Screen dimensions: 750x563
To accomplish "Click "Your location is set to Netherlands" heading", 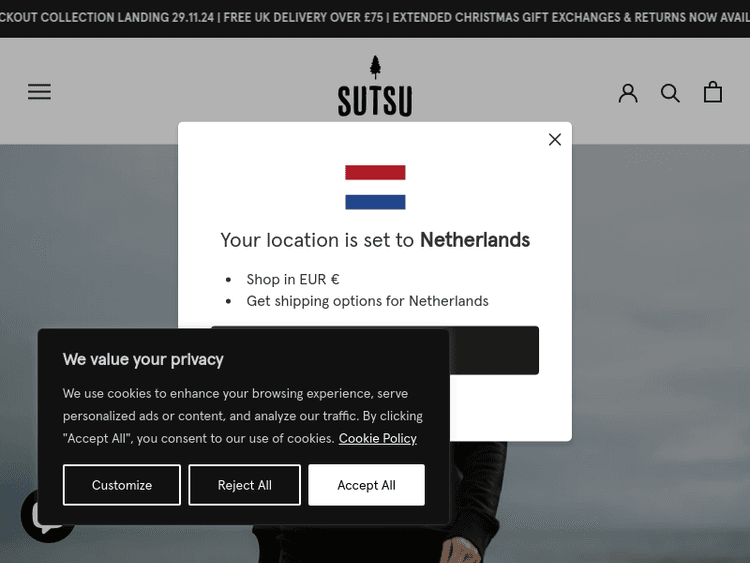I will click(375, 240).
